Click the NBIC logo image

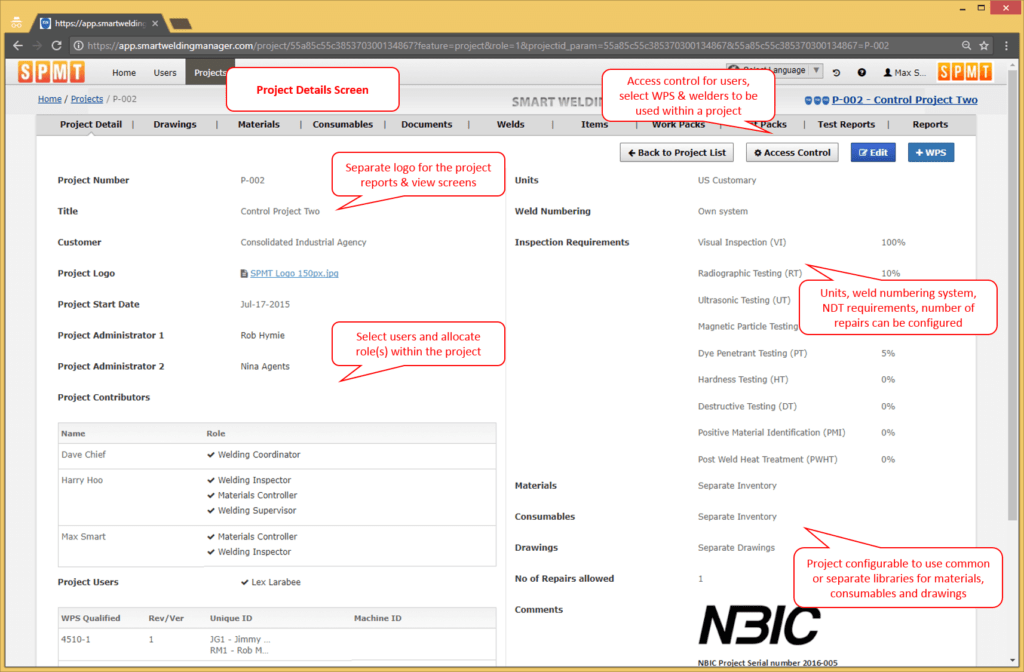pos(760,625)
